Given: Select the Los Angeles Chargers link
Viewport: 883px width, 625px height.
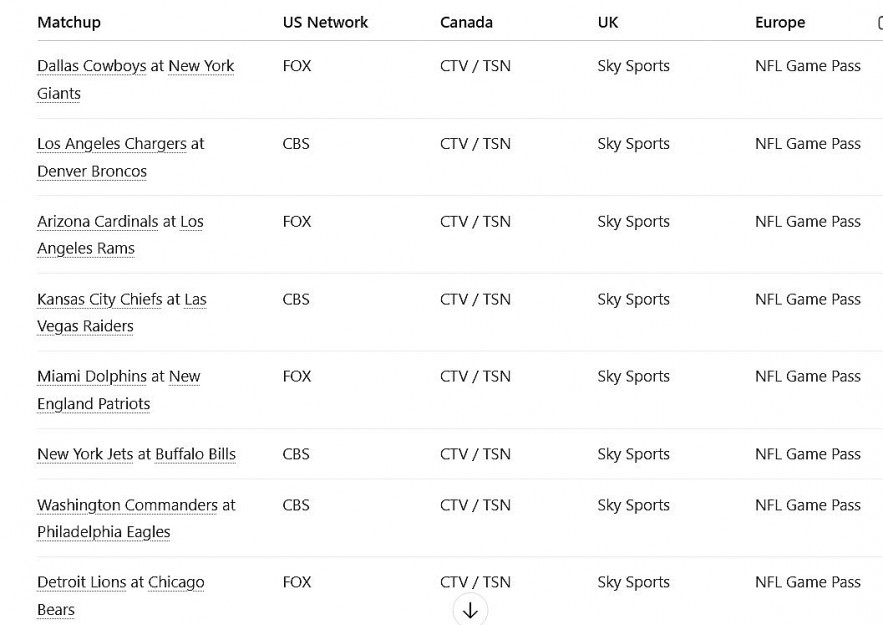Looking at the screenshot, I should (113, 143).
